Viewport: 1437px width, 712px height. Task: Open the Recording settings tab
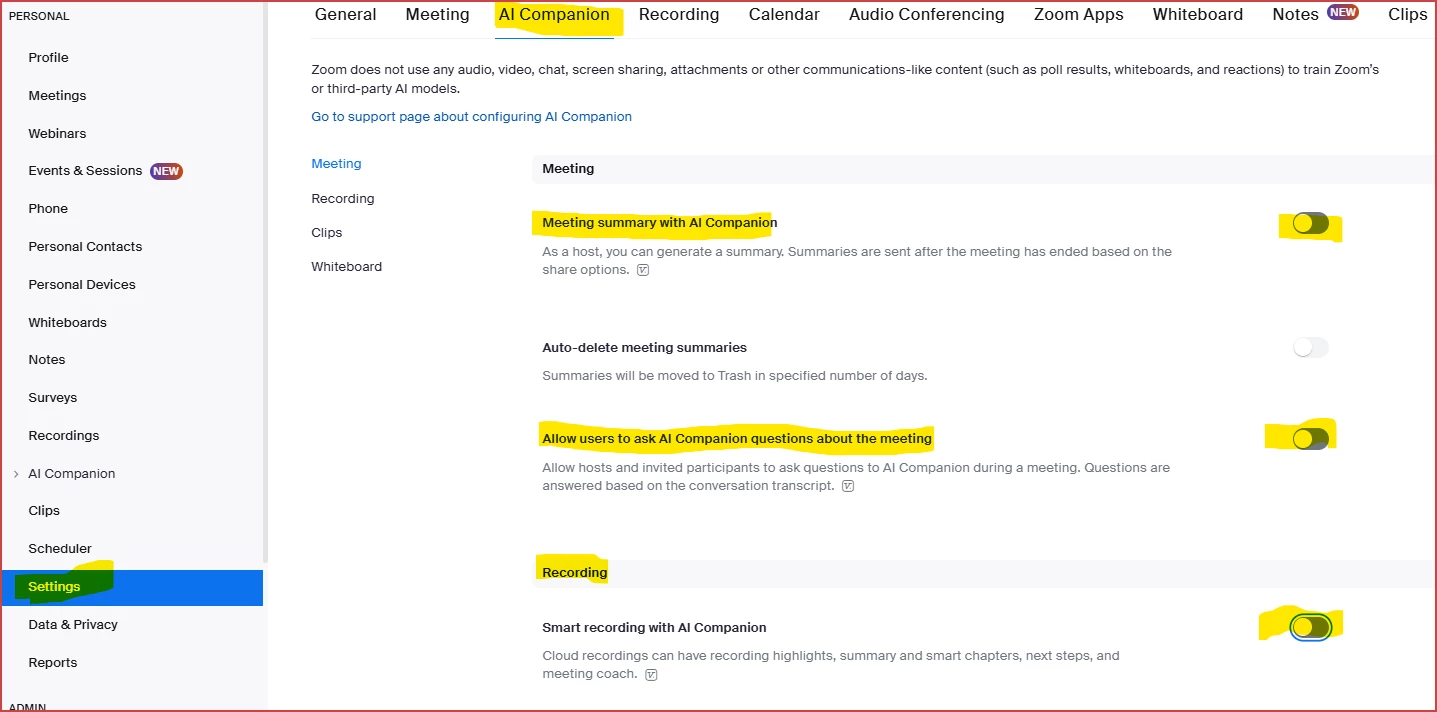(679, 15)
